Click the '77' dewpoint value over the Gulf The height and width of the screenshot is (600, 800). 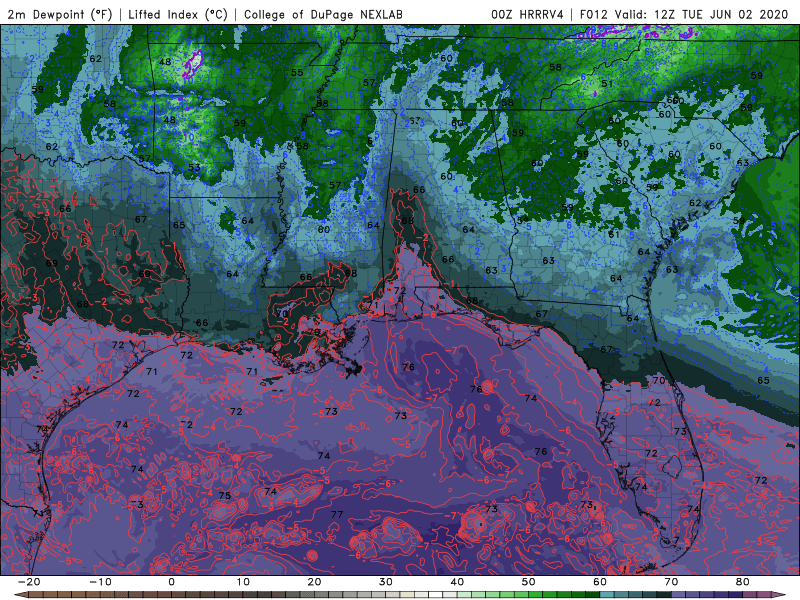tap(337, 514)
